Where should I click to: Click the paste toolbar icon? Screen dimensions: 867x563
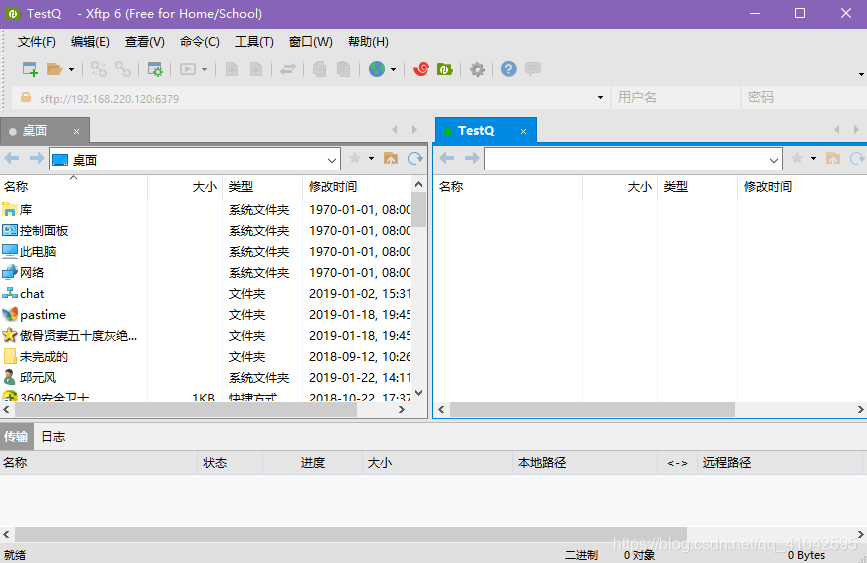(343, 69)
